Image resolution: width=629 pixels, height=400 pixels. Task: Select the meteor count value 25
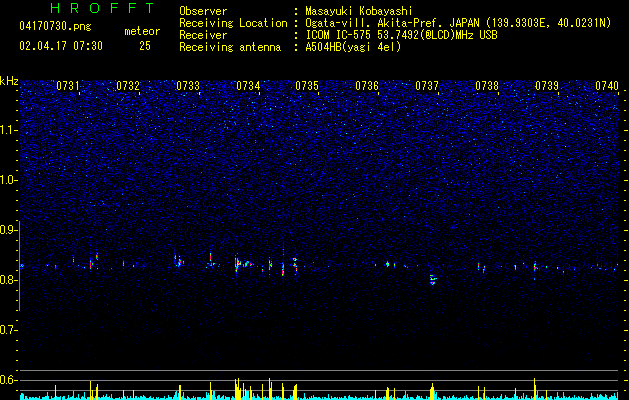pos(145,46)
